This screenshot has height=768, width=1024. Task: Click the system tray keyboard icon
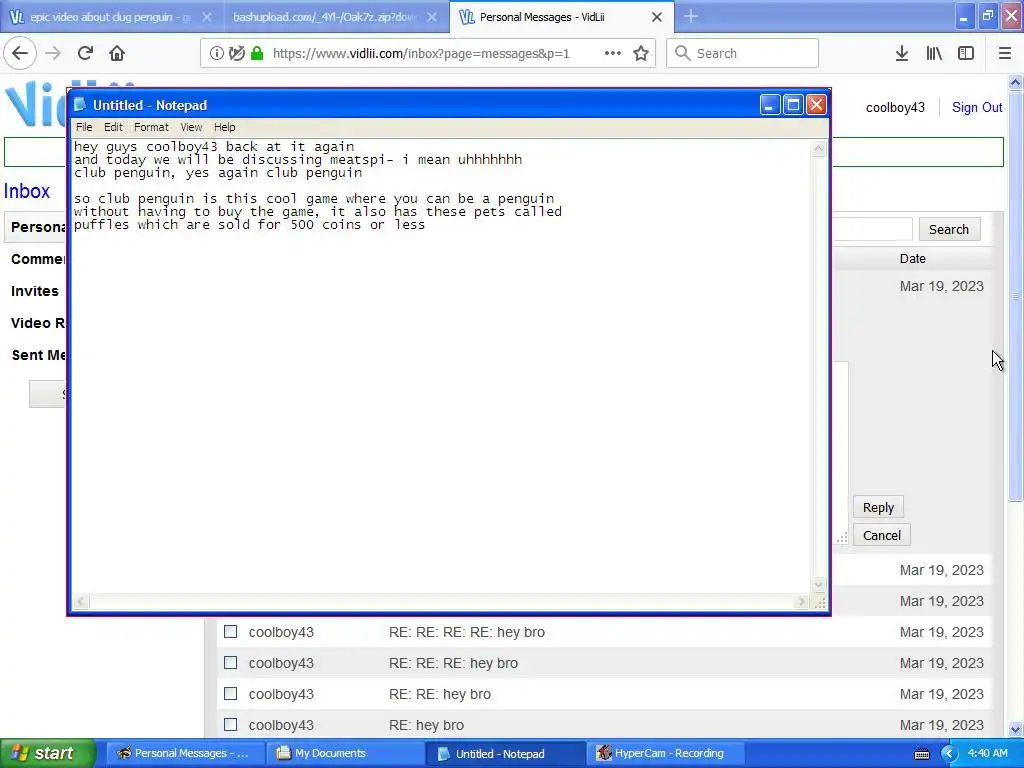[921, 754]
